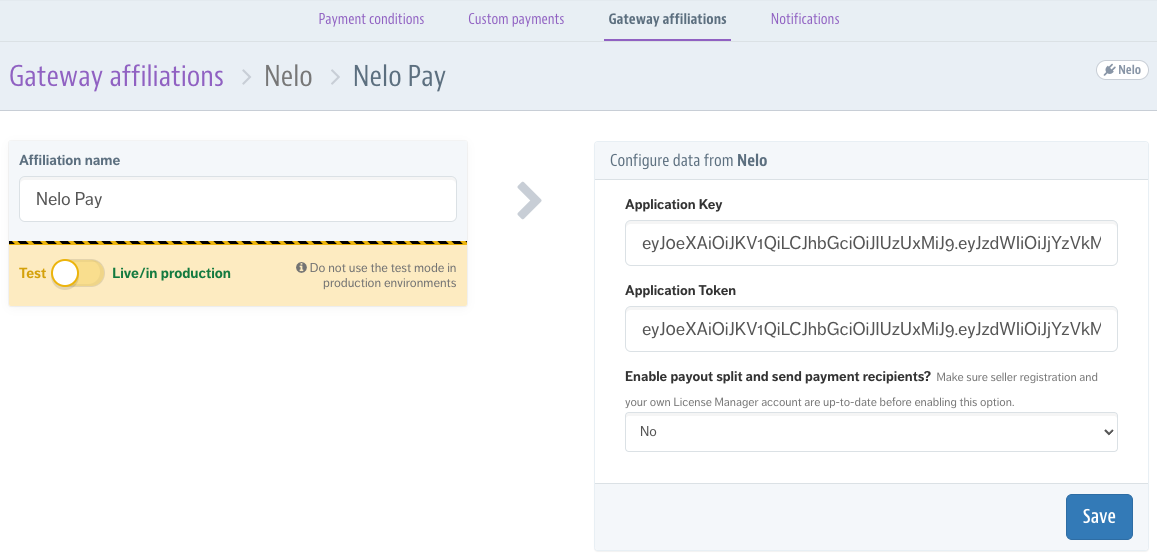Viewport: 1157px width, 560px height.
Task: Click the Affiliation name label
Action: pyautogui.click(x=69, y=160)
